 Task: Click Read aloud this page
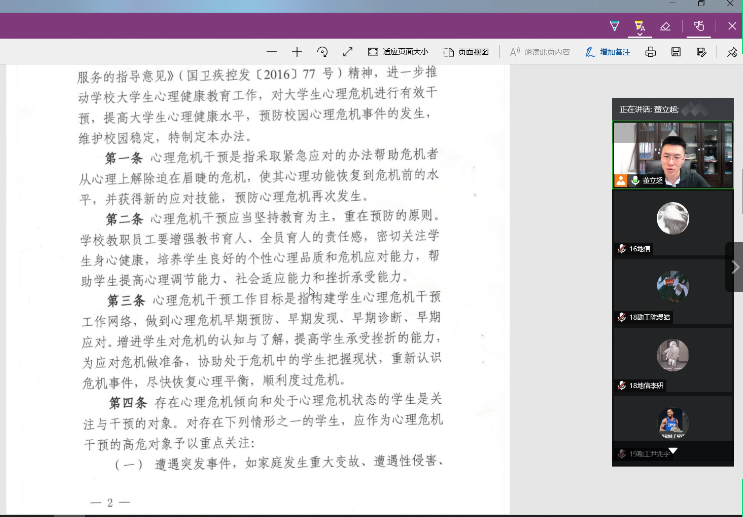click(x=540, y=51)
